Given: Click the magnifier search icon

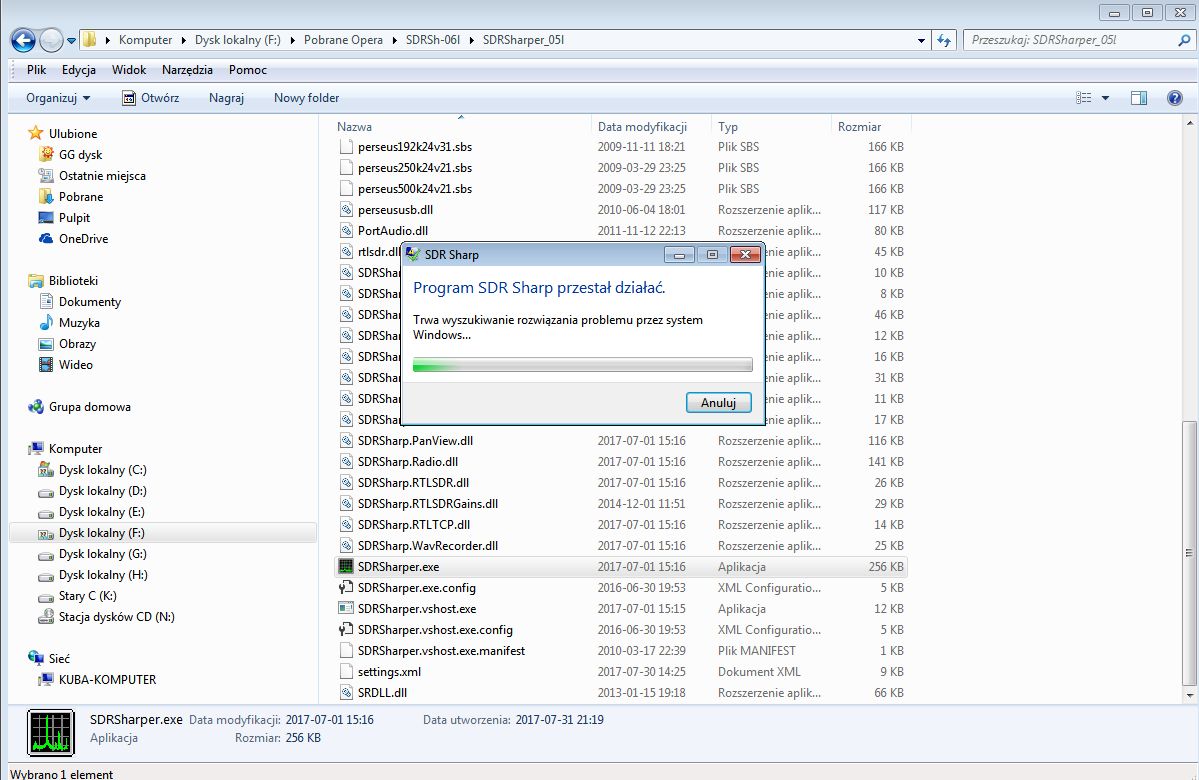Looking at the screenshot, I should point(1184,41).
